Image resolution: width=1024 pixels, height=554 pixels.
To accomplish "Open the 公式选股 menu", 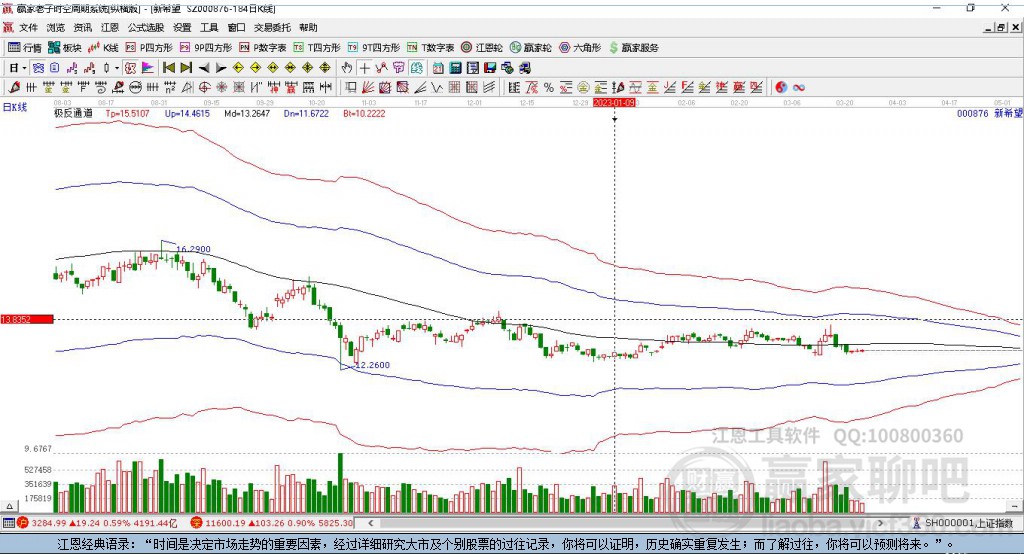I will (146, 27).
